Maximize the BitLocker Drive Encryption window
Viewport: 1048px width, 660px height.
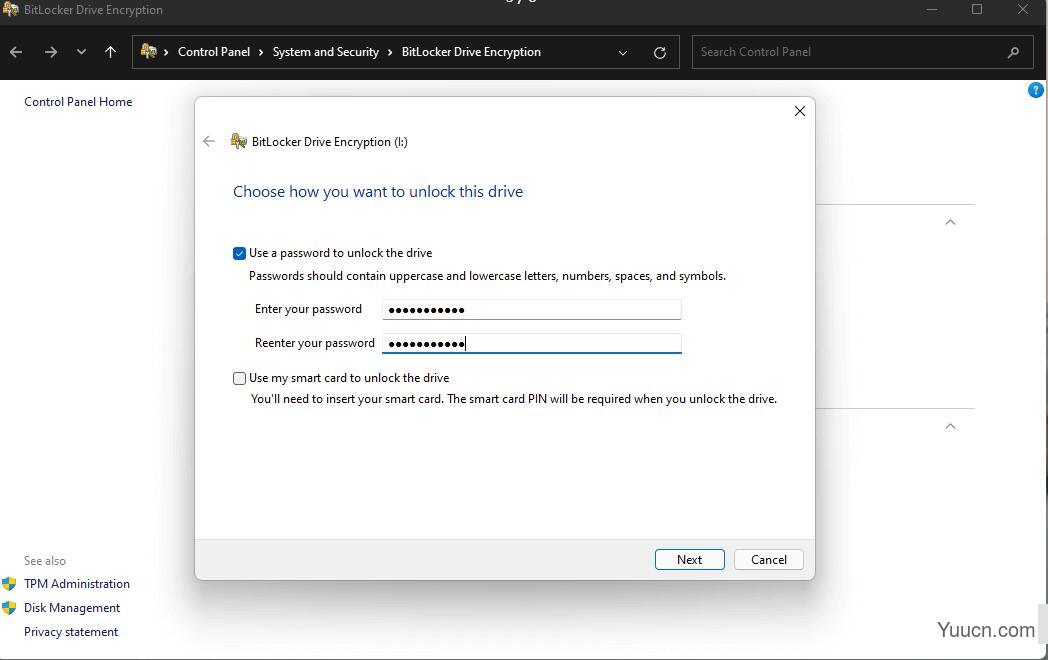click(977, 9)
